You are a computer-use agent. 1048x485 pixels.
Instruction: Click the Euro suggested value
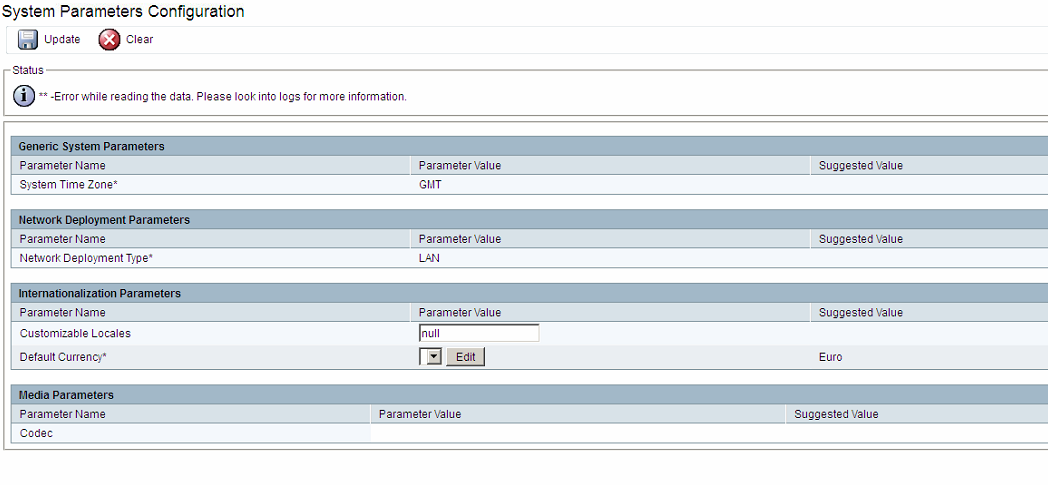coord(830,357)
